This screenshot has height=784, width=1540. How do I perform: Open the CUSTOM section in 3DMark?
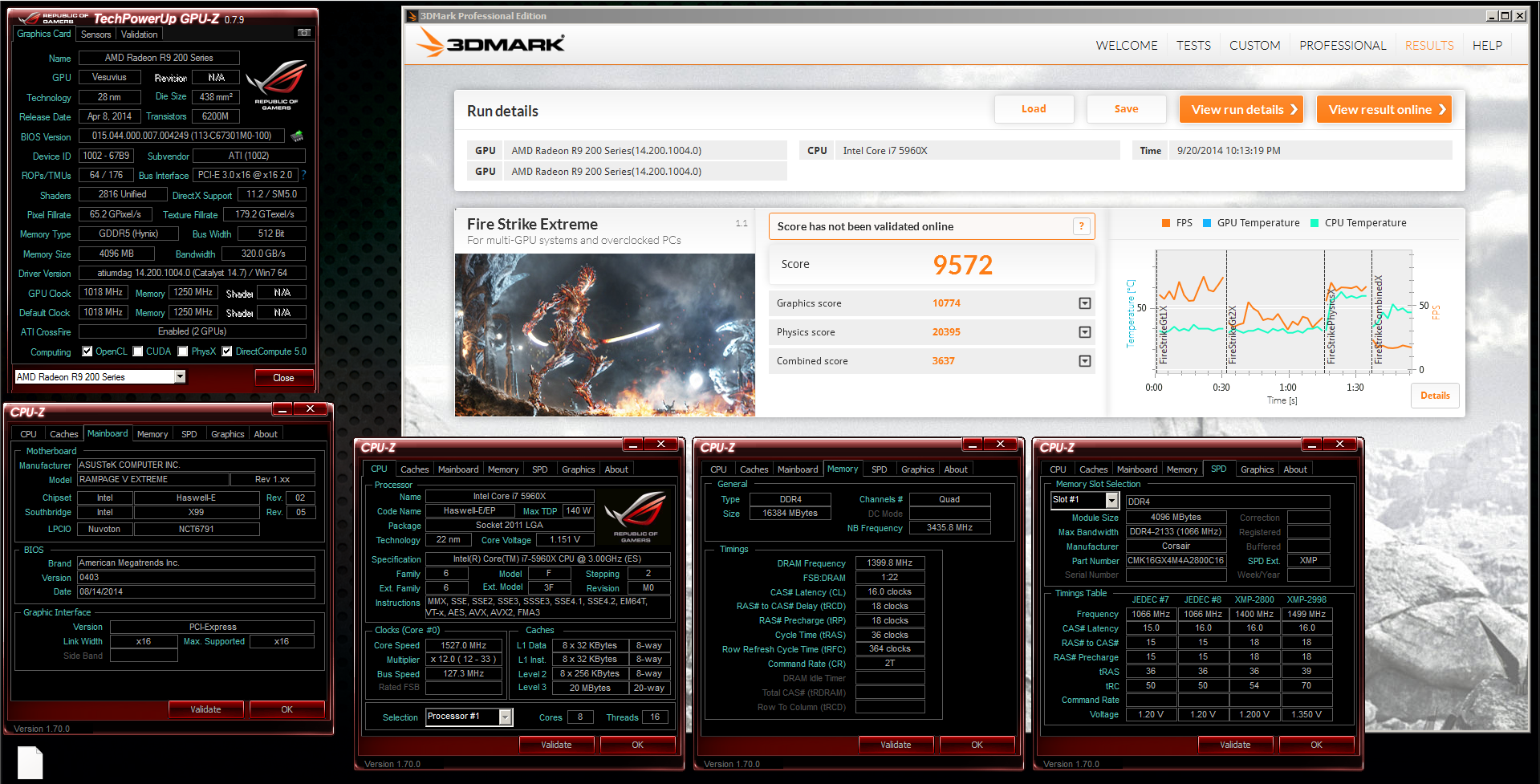[x=1254, y=46]
